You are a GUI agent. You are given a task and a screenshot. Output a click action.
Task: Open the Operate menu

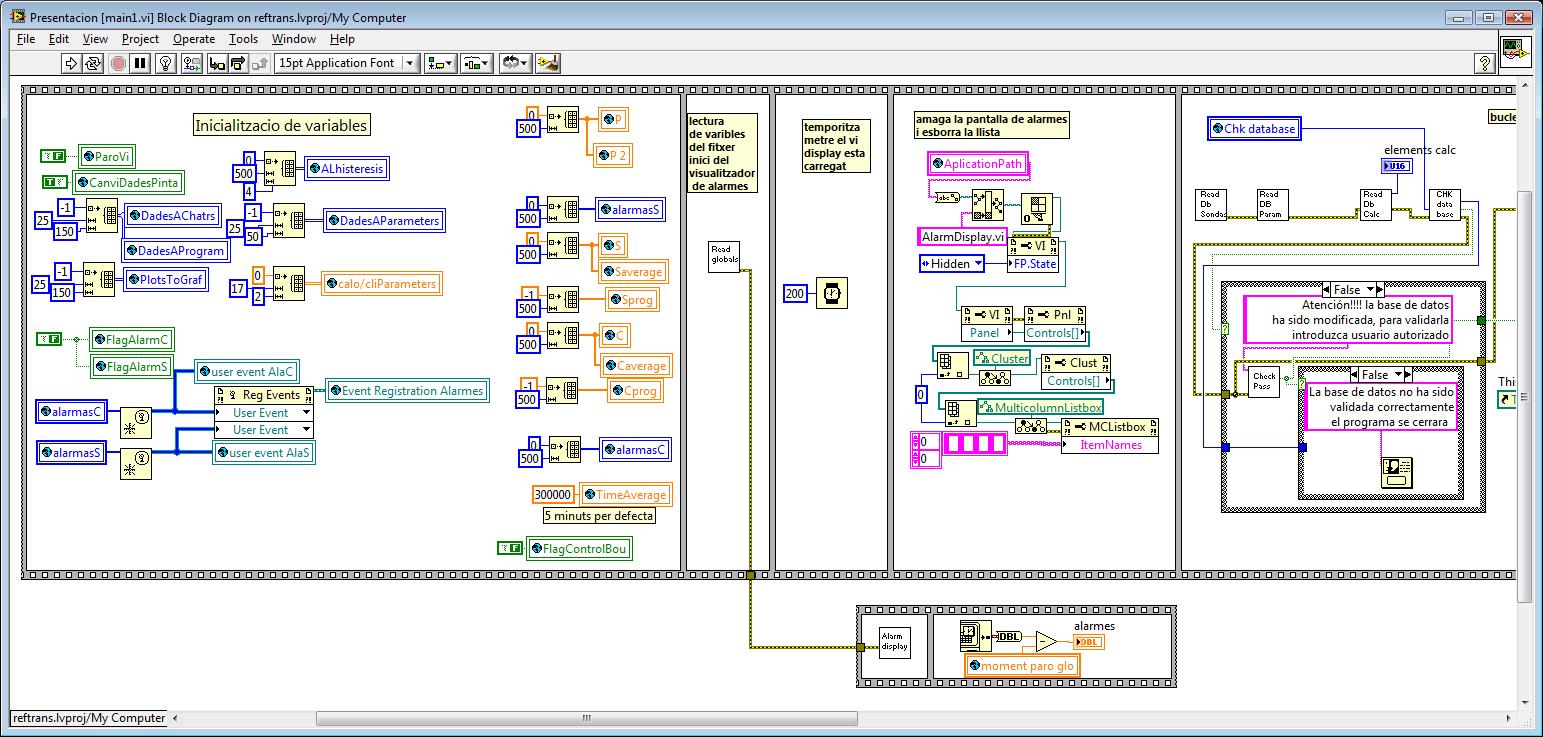194,39
